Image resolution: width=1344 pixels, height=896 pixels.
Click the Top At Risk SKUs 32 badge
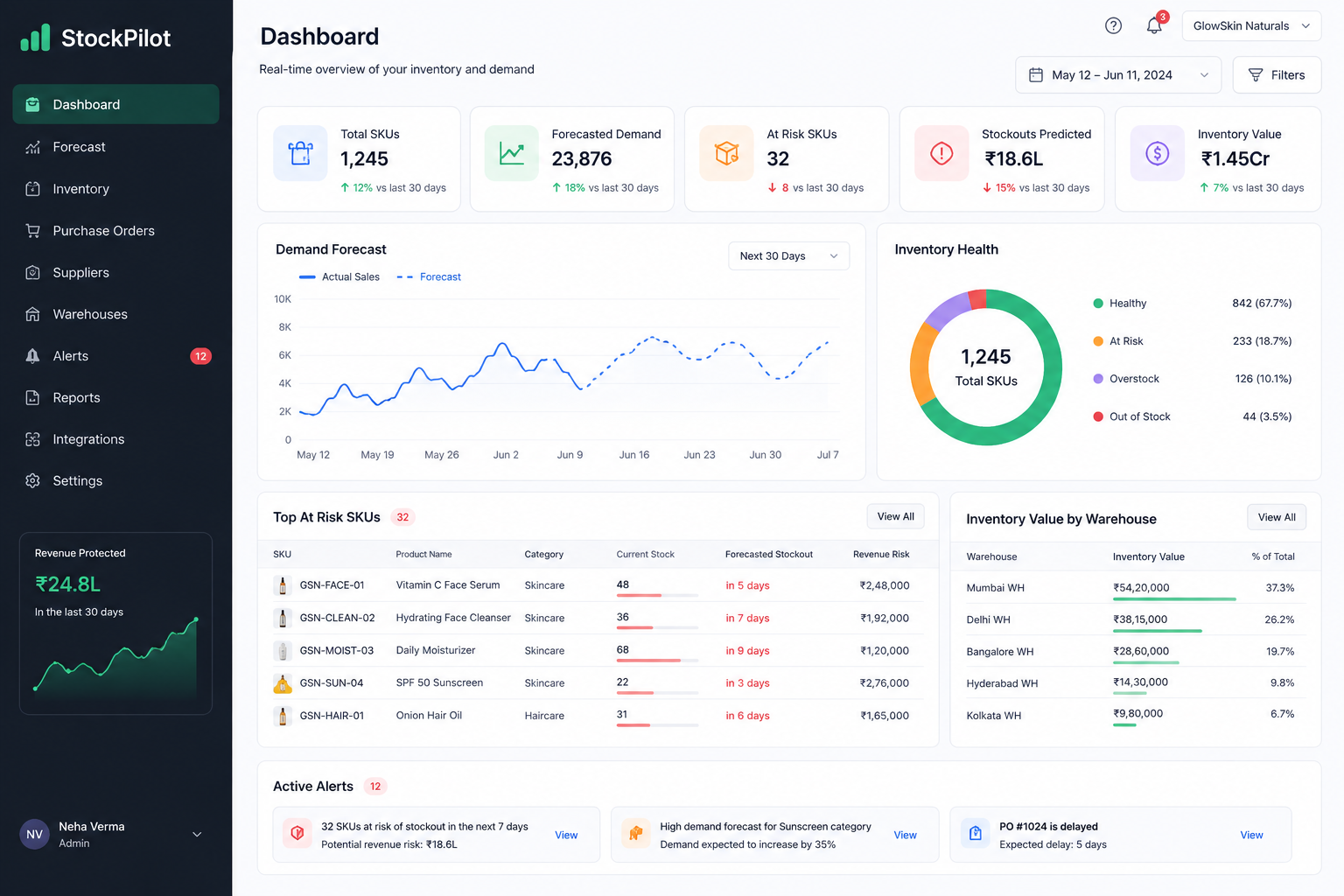402,517
